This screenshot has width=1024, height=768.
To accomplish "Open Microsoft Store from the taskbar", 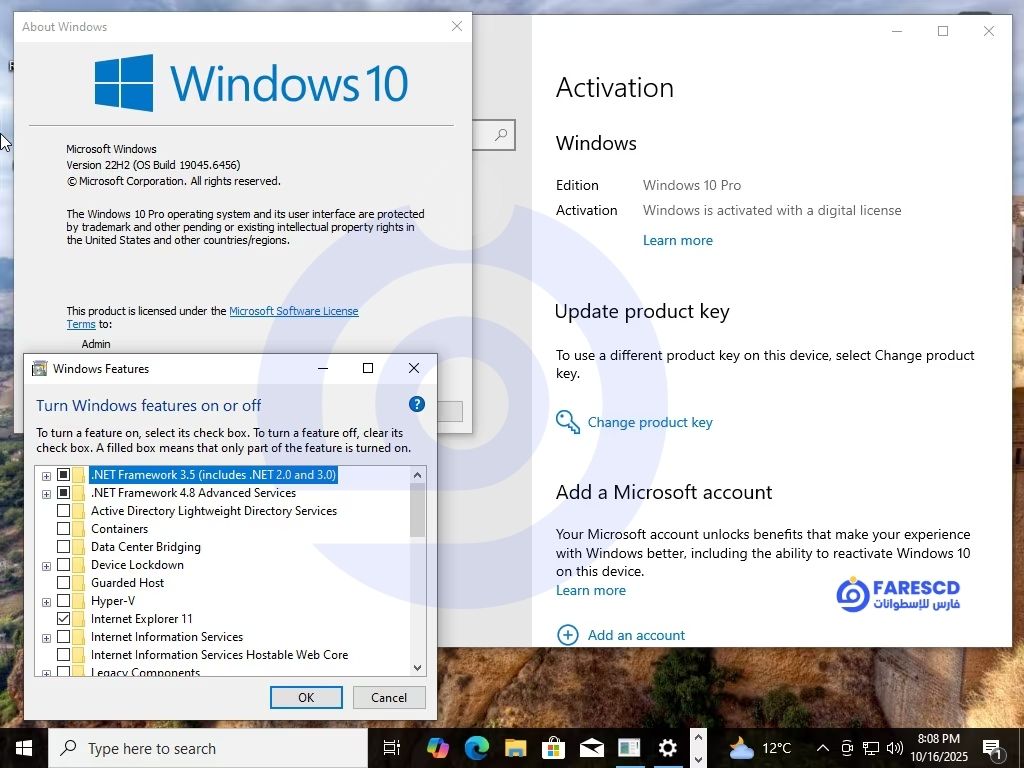I will (x=553, y=748).
